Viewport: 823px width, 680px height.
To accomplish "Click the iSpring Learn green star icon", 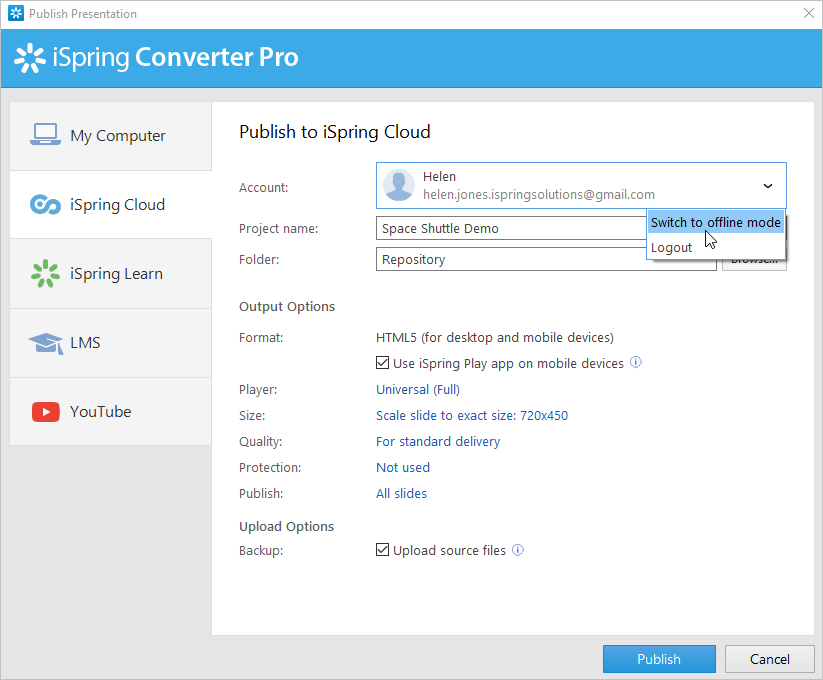I will pos(45,273).
